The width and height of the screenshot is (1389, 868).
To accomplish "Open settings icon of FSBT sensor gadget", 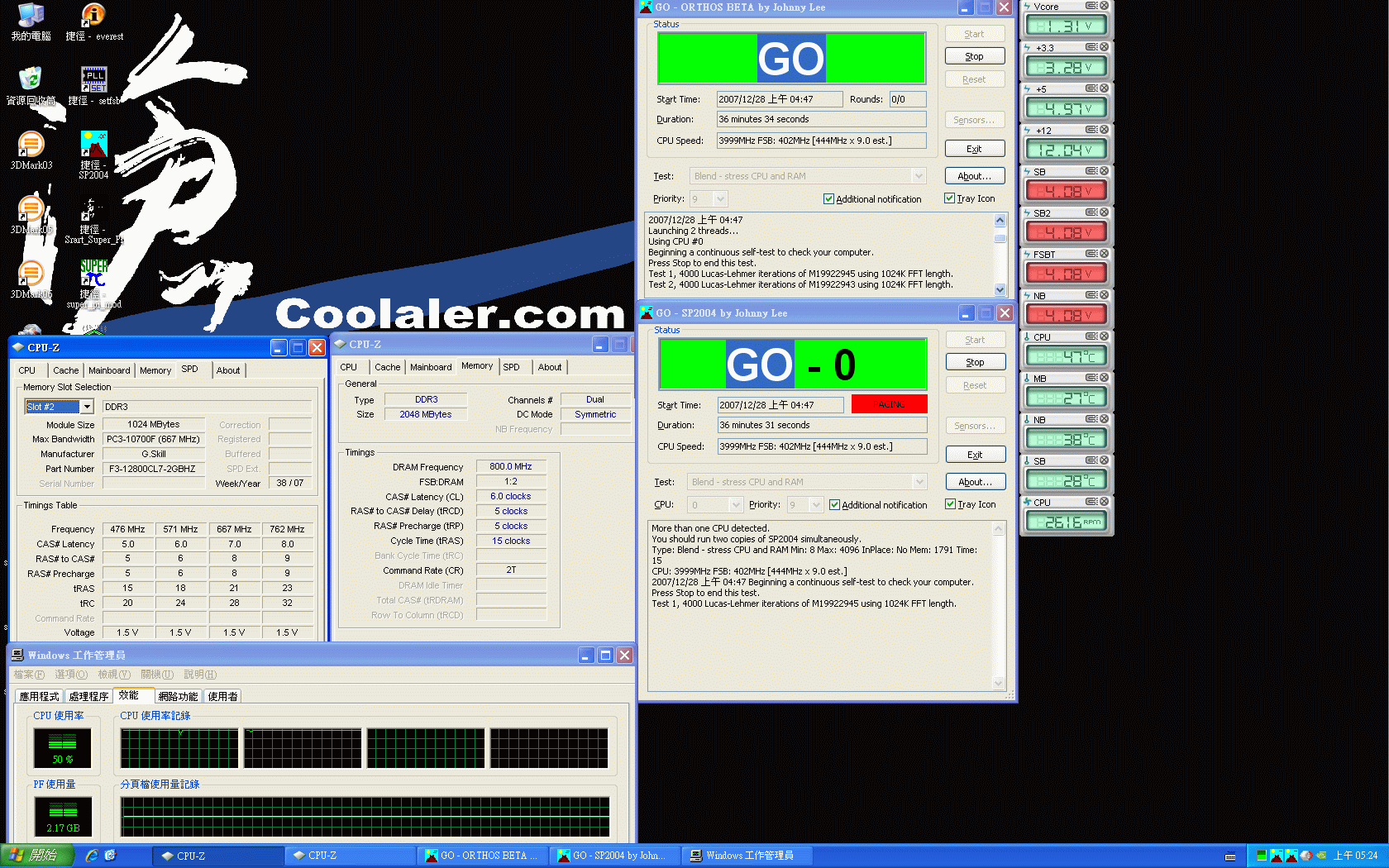I will 1091,254.
